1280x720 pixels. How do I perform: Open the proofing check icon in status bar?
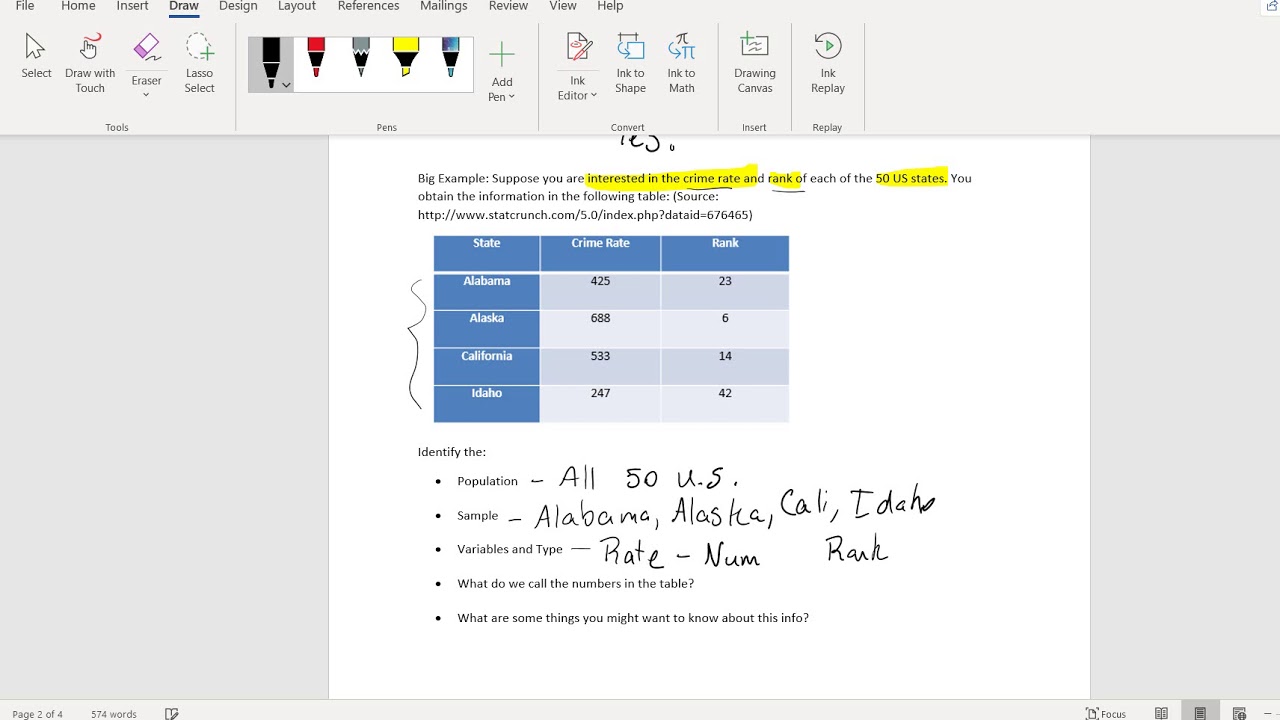172,714
